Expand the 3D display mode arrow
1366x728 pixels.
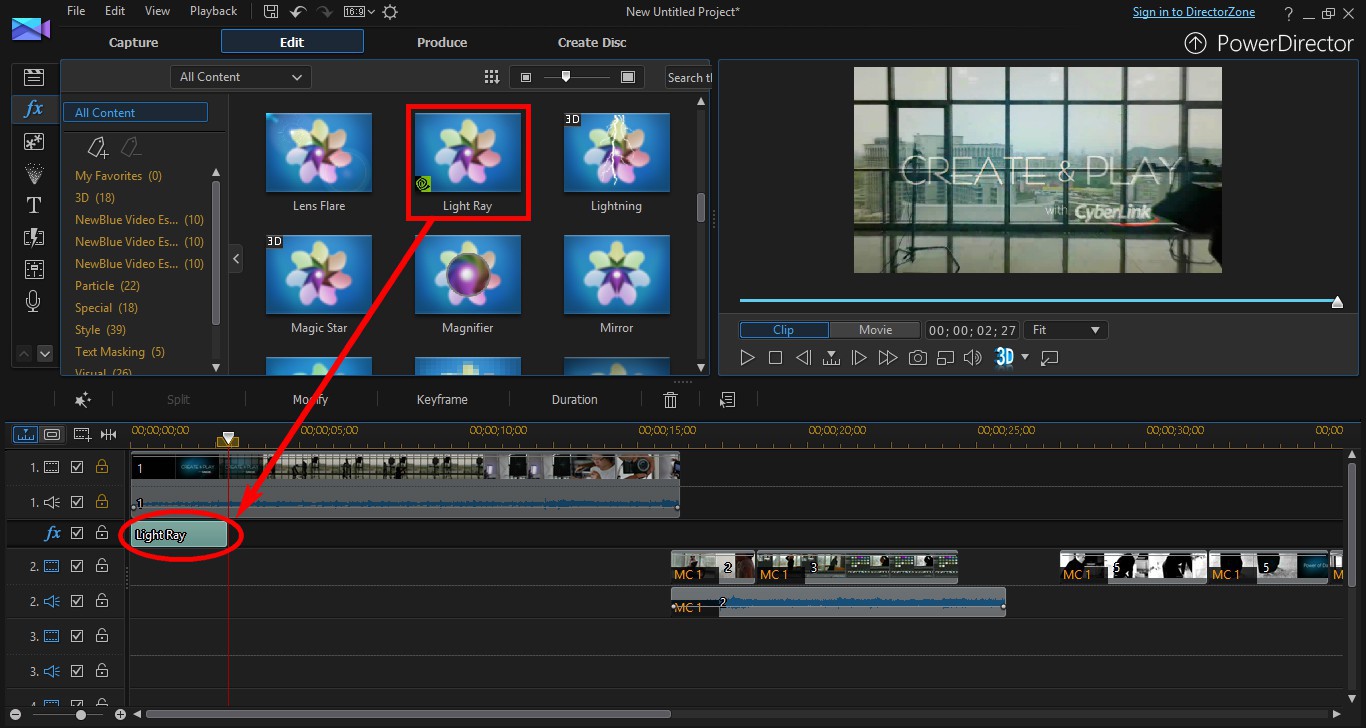(1025, 358)
